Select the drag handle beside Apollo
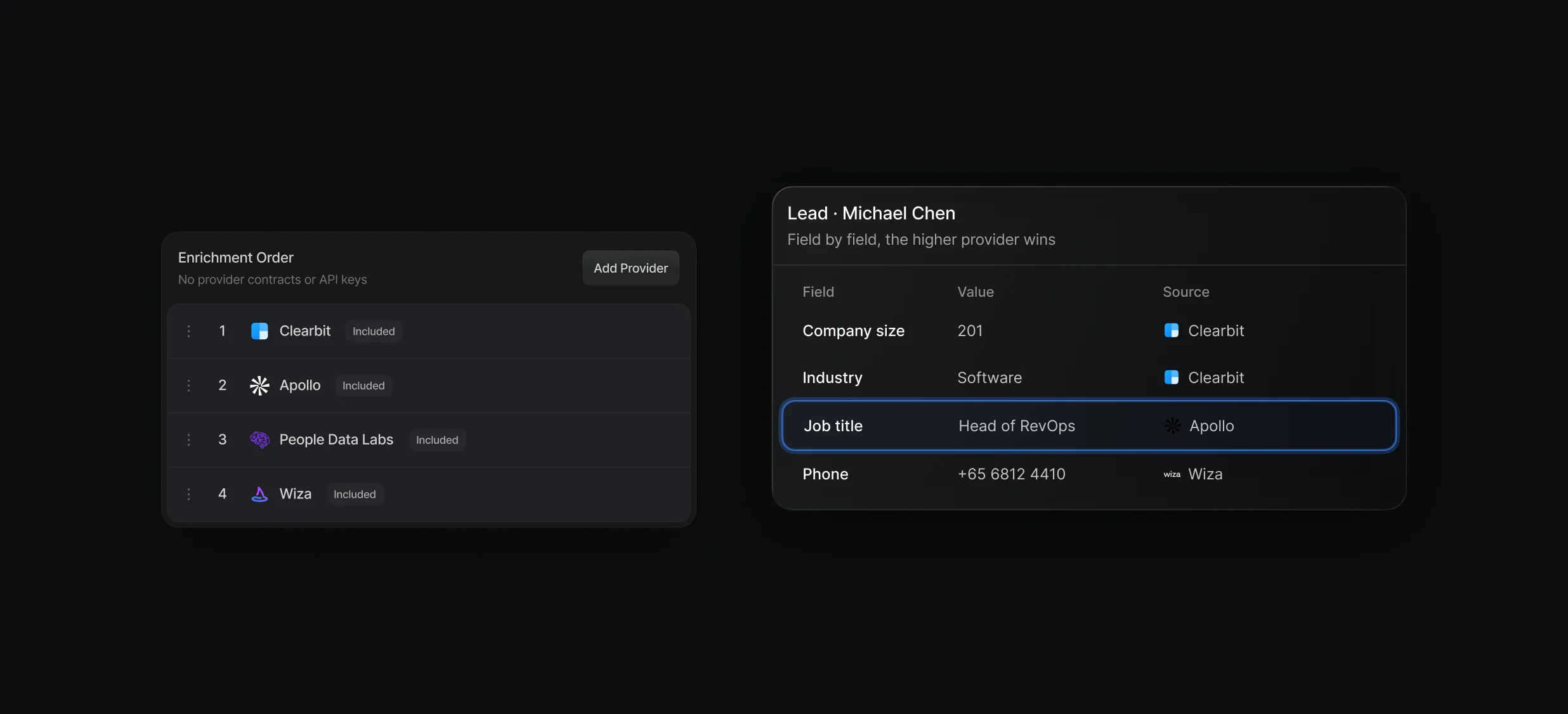The height and width of the screenshot is (714, 1568). click(x=188, y=386)
